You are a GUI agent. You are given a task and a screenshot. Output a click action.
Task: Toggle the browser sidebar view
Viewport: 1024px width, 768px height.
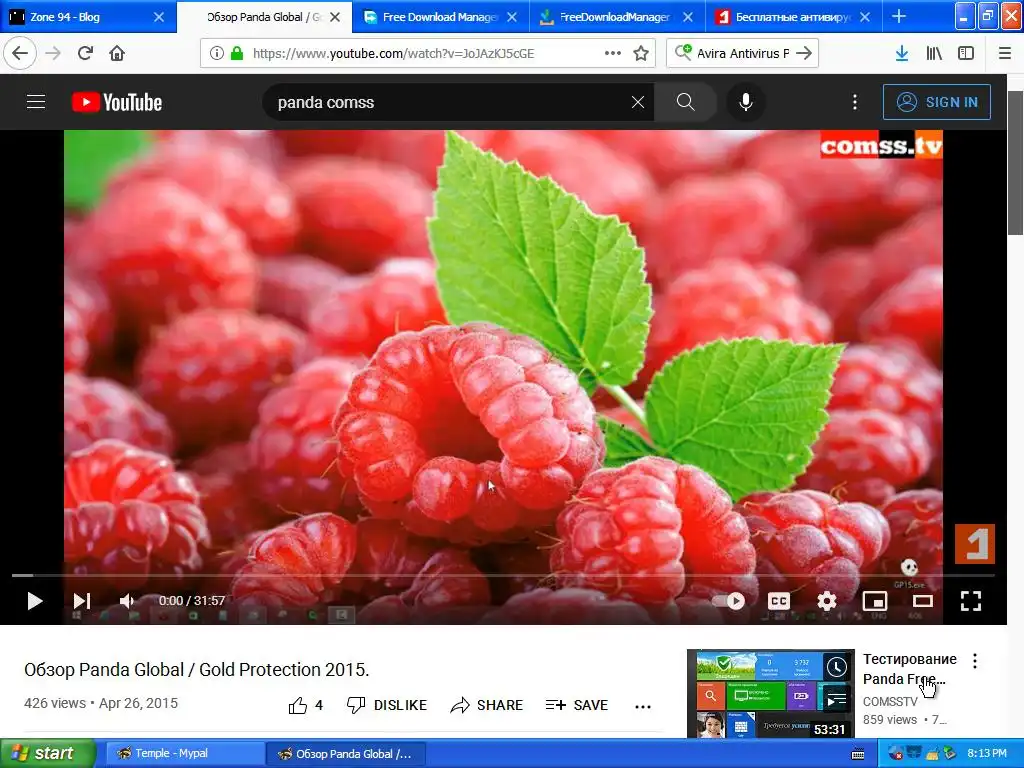pos(966,54)
